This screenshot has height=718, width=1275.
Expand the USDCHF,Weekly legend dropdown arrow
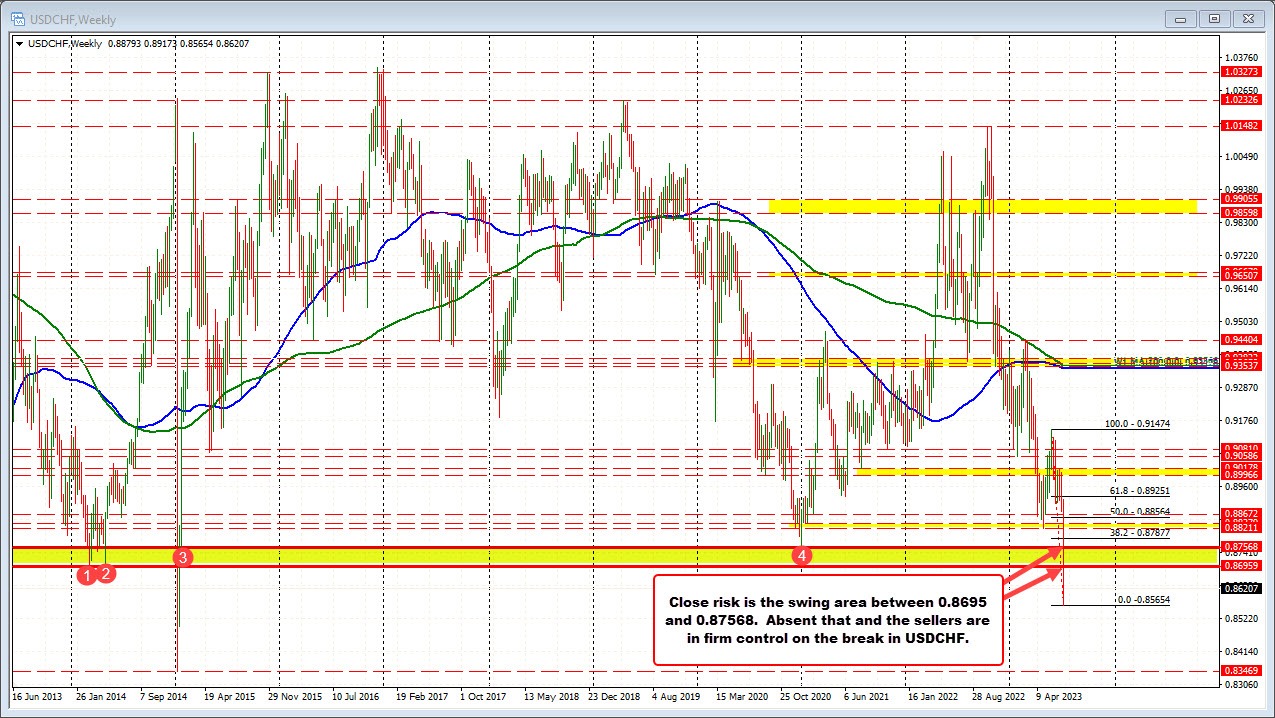(18, 44)
